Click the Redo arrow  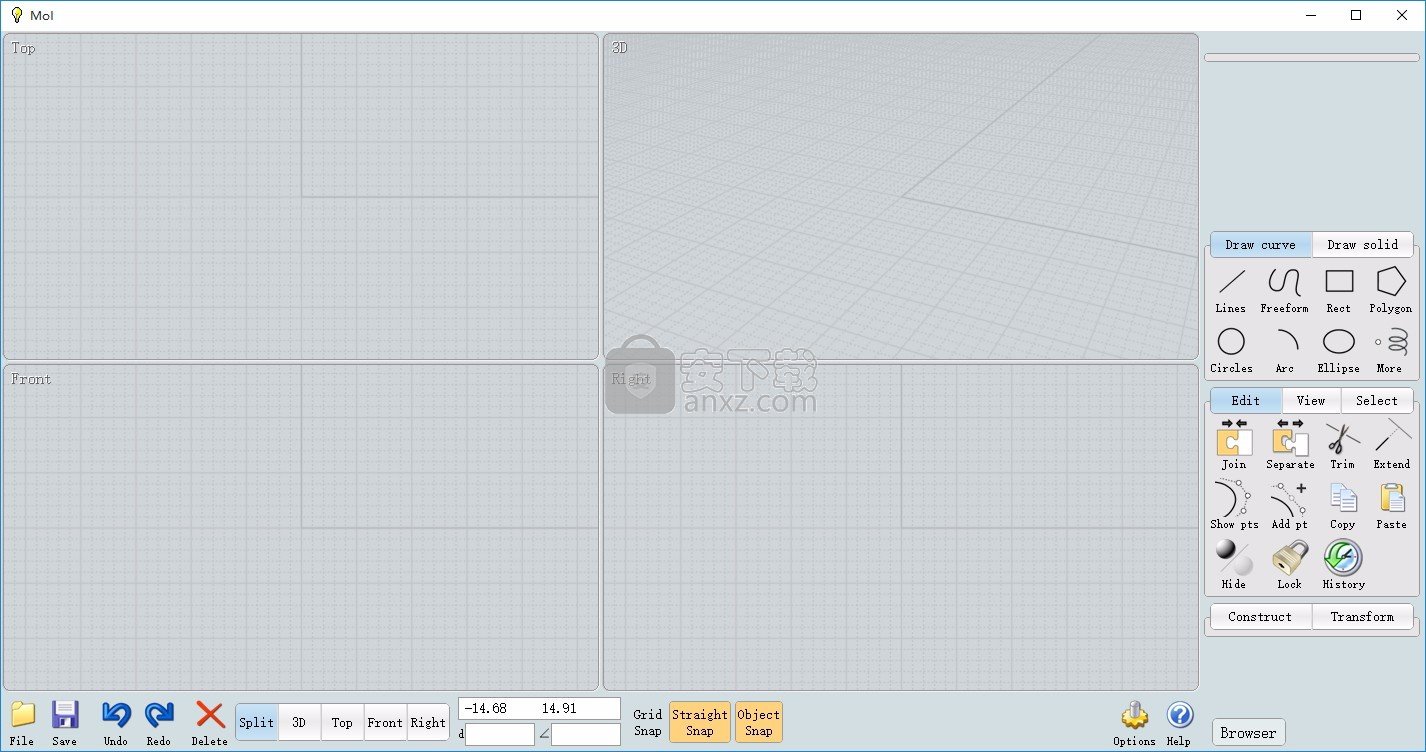[x=159, y=715]
